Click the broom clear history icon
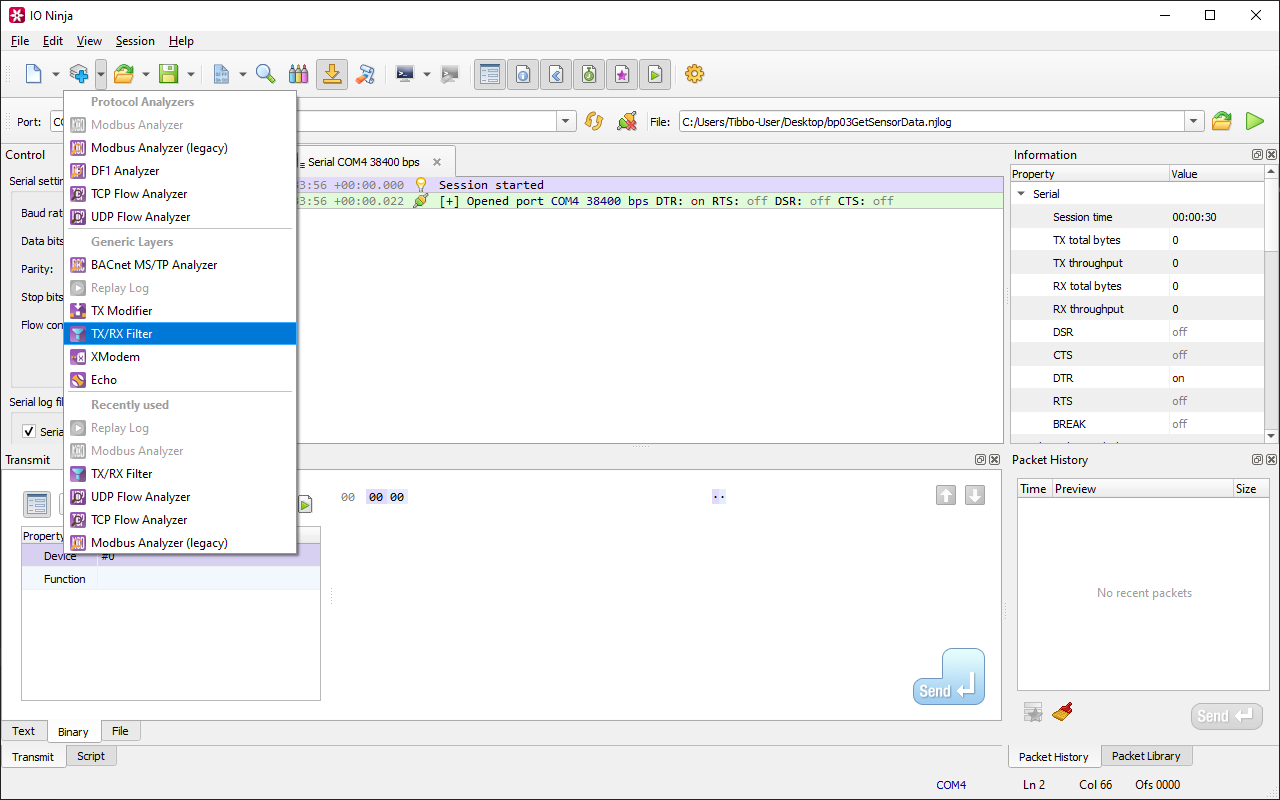 point(1062,712)
